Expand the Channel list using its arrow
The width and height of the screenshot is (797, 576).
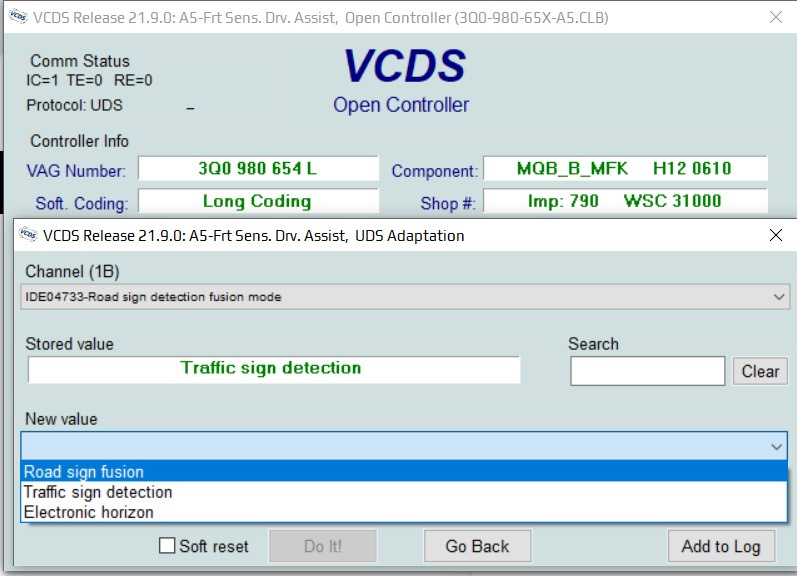(x=779, y=297)
